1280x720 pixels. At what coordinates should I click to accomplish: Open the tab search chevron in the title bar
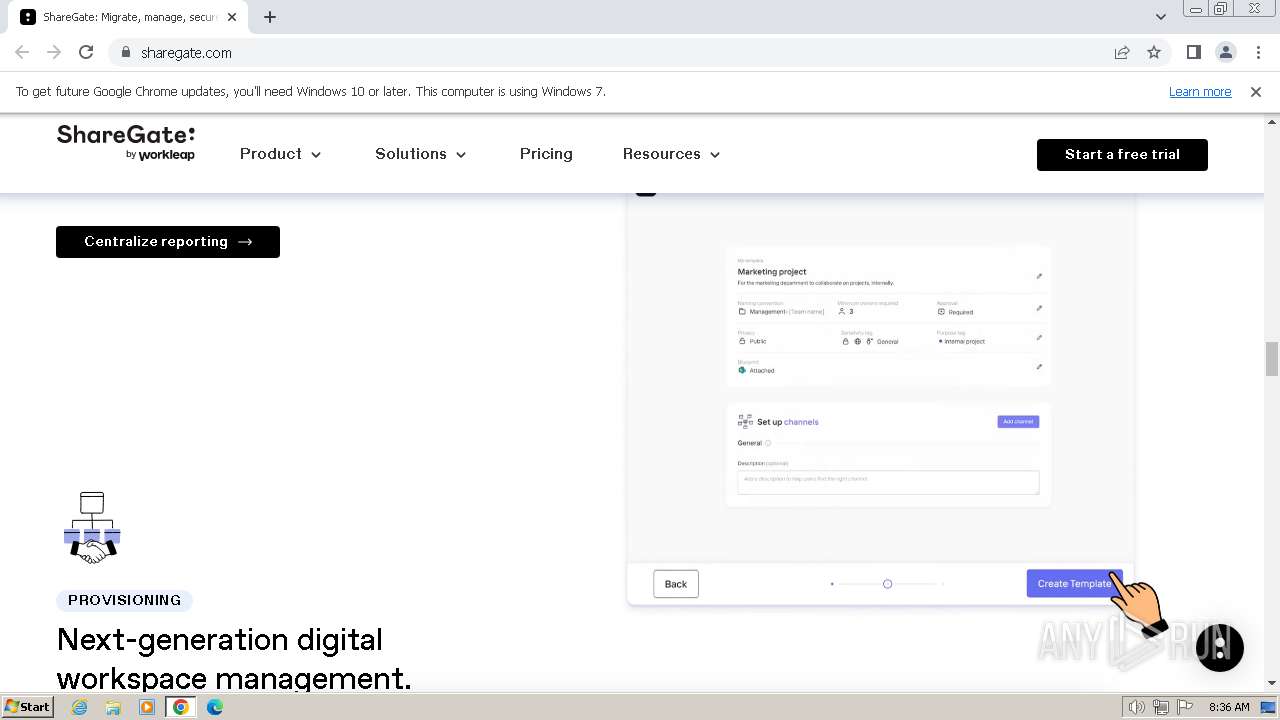[x=1160, y=17]
